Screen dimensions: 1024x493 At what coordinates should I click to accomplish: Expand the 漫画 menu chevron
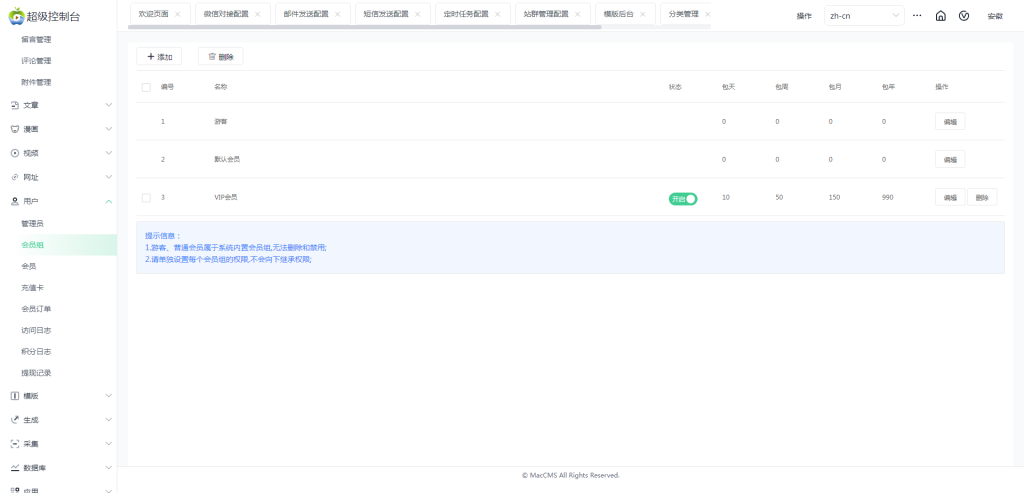(x=109, y=129)
